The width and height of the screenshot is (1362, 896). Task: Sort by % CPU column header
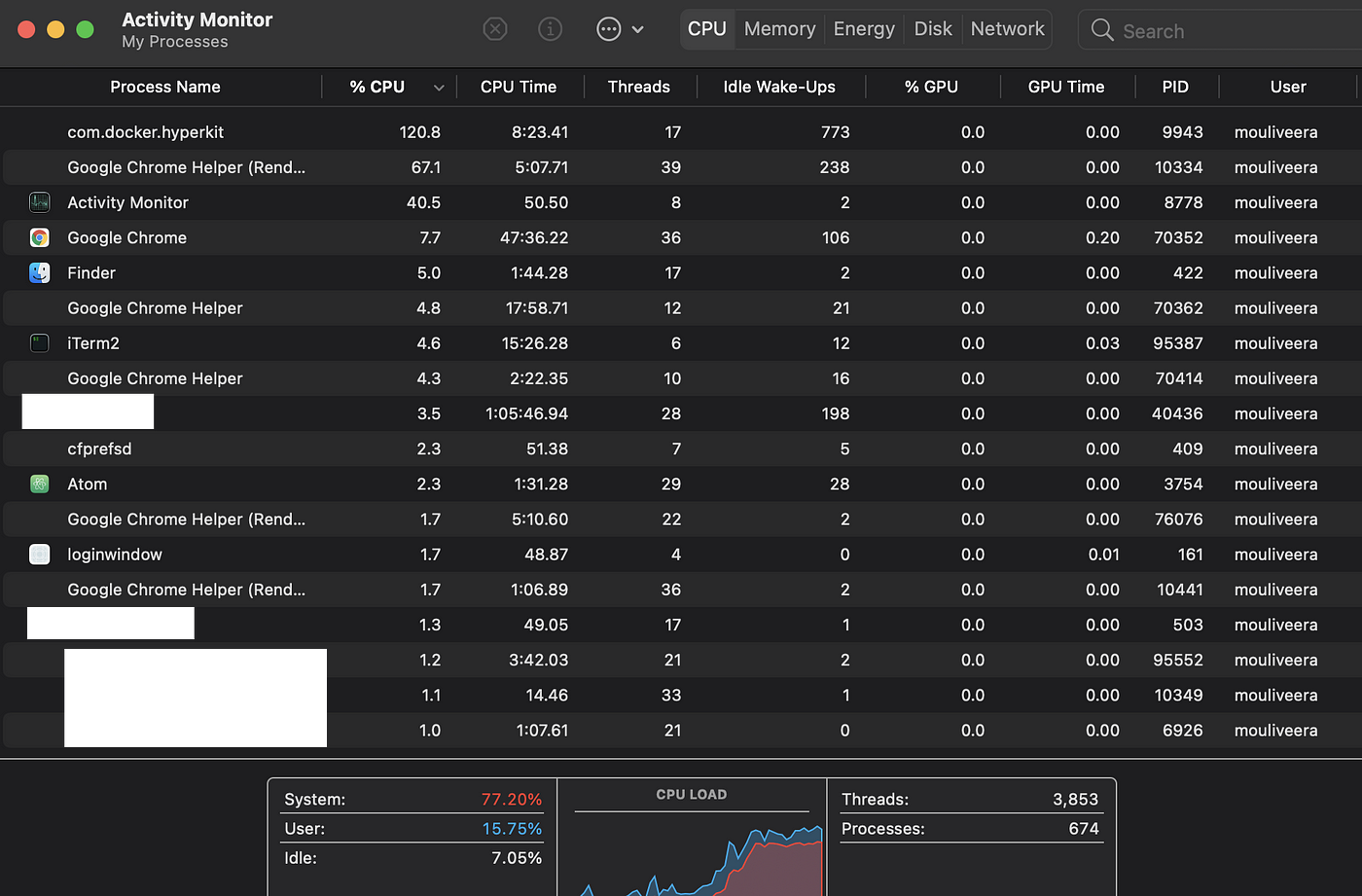click(377, 87)
